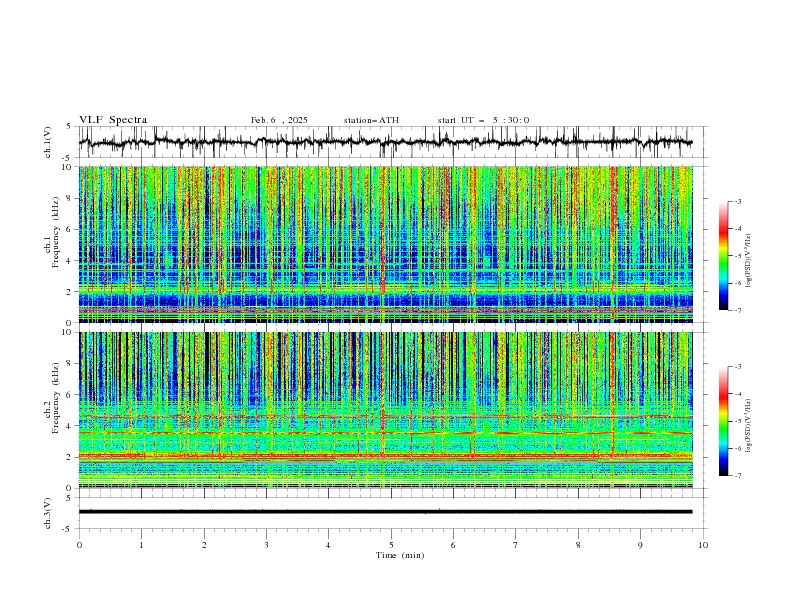
Task: Click the "ch.1(V)" waveform axis label
Action: [48, 142]
